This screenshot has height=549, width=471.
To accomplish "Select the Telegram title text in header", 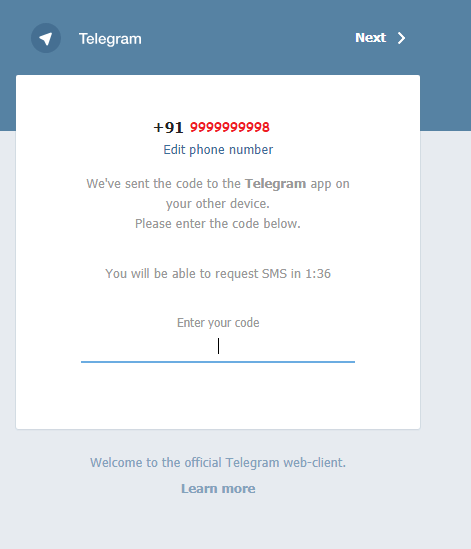I will click(x=110, y=39).
